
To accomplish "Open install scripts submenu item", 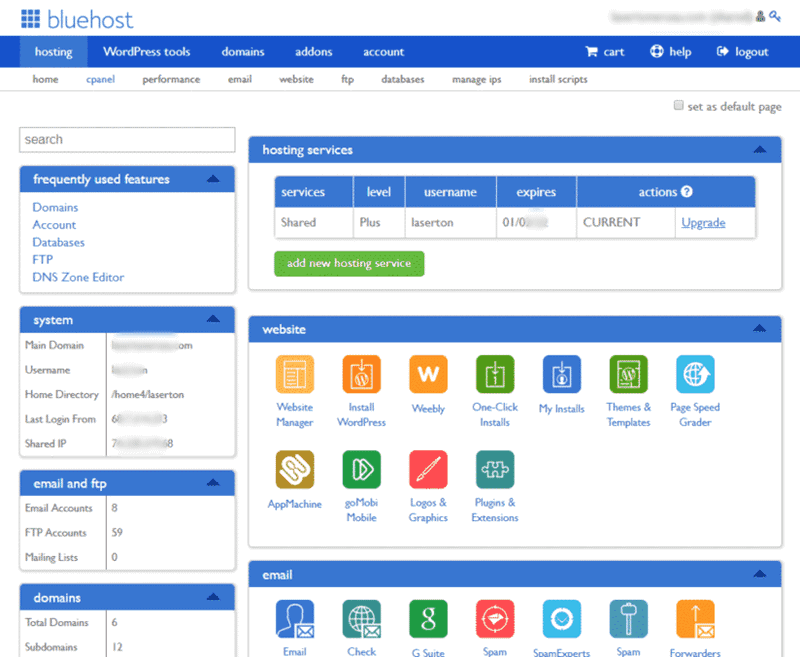I will point(558,80).
